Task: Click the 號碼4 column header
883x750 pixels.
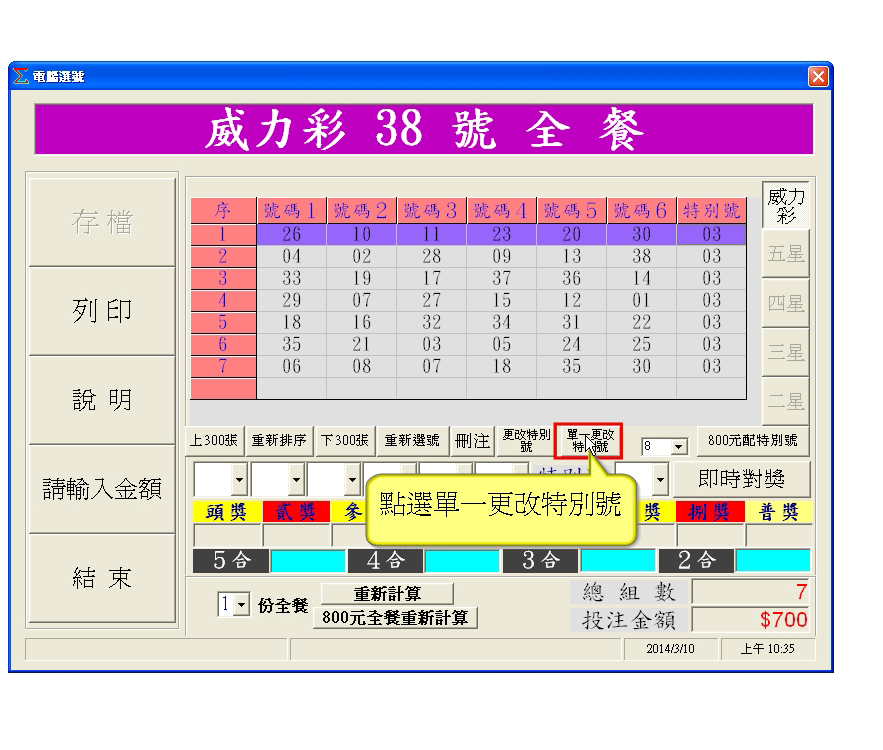Action: pyautogui.click(x=501, y=211)
